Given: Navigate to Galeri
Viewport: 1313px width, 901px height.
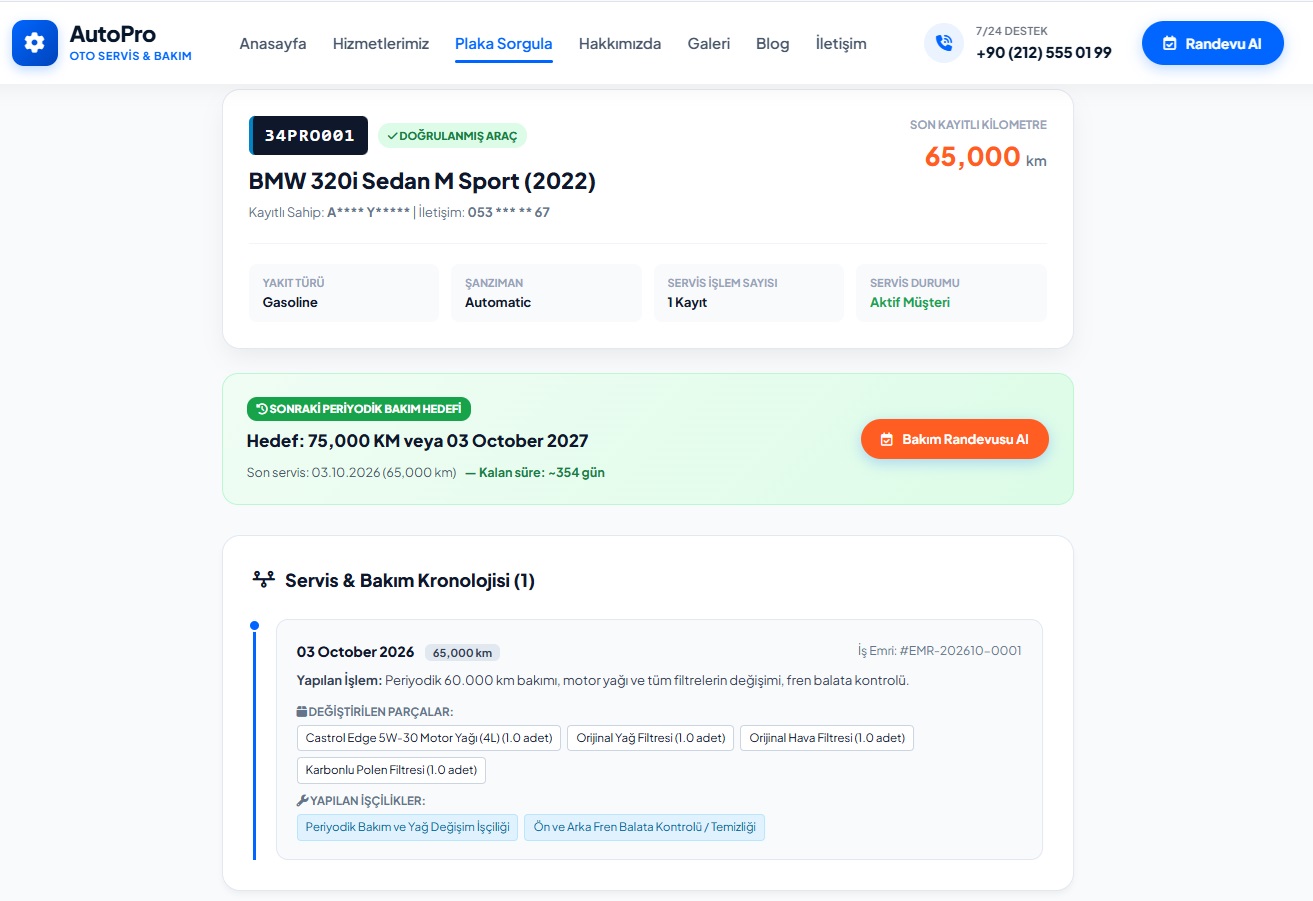Looking at the screenshot, I should [x=709, y=43].
